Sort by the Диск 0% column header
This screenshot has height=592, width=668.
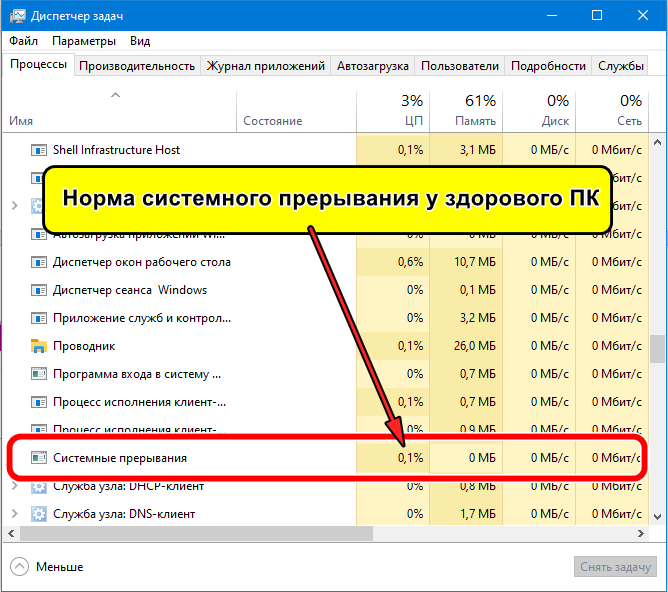click(539, 112)
